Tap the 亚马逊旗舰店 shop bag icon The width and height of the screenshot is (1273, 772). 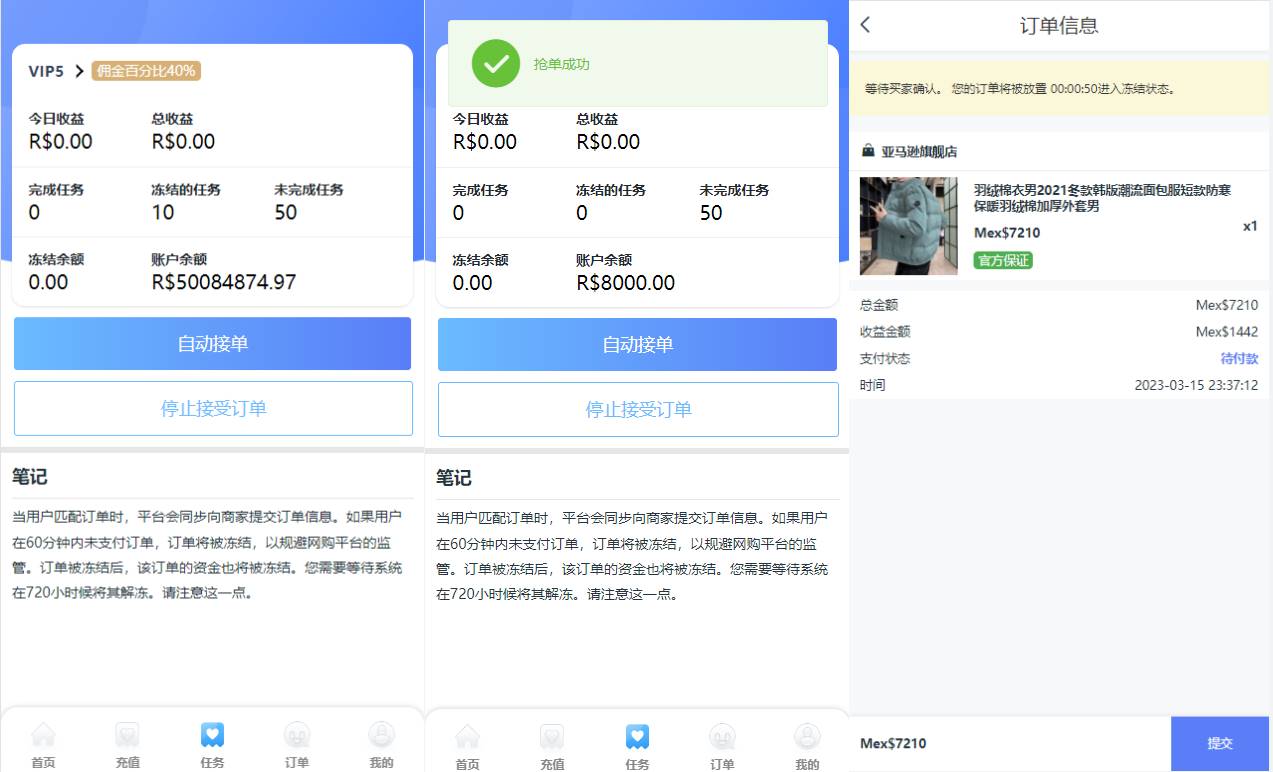click(868, 151)
